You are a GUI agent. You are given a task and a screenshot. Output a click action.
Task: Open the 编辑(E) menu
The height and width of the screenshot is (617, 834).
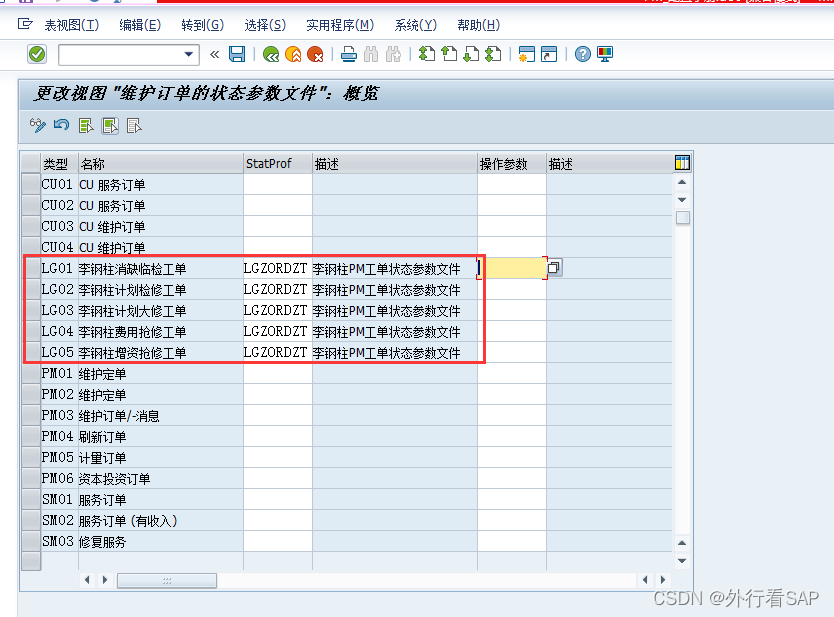pos(140,25)
